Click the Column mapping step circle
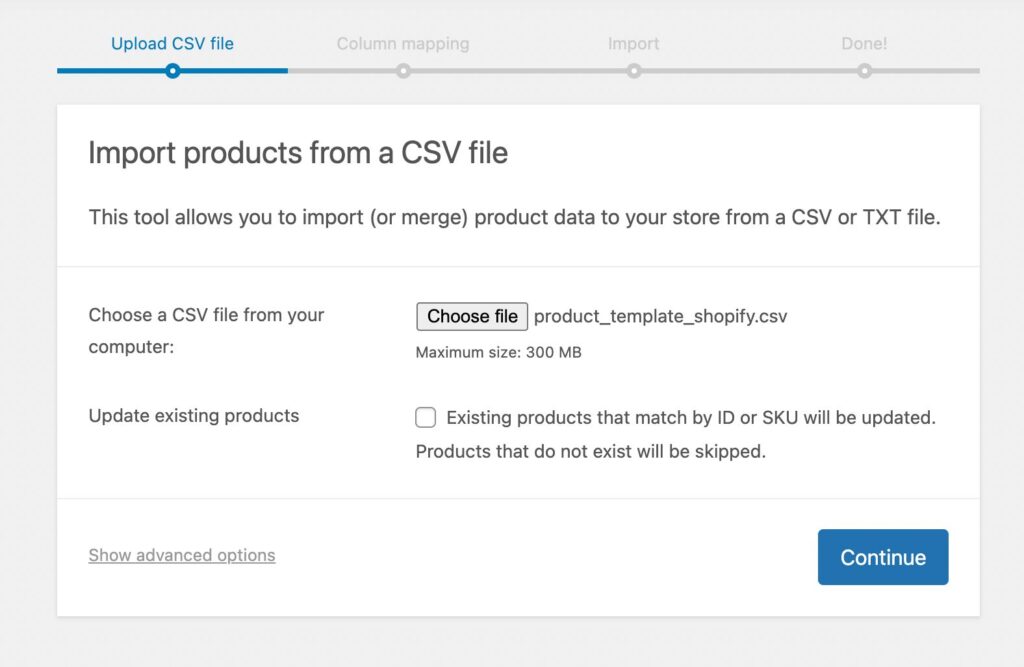This screenshot has height=667, width=1024. (x=403, y=71)
